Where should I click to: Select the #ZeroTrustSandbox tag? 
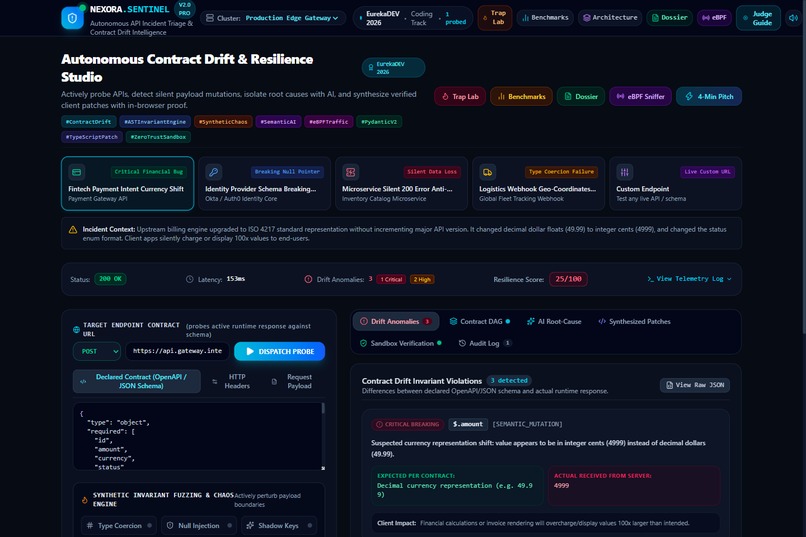[x=158, y=137]
